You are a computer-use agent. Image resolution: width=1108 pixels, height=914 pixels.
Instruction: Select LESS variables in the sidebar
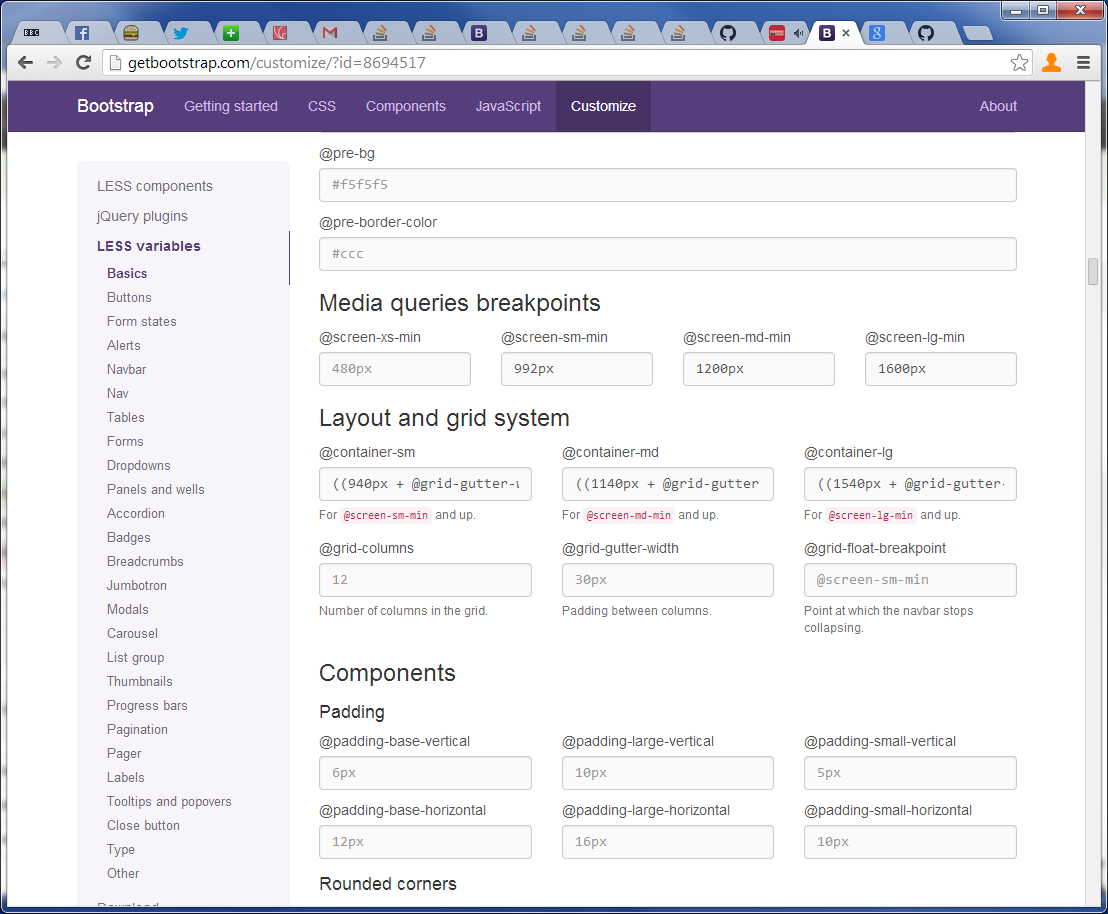(148, 246)
